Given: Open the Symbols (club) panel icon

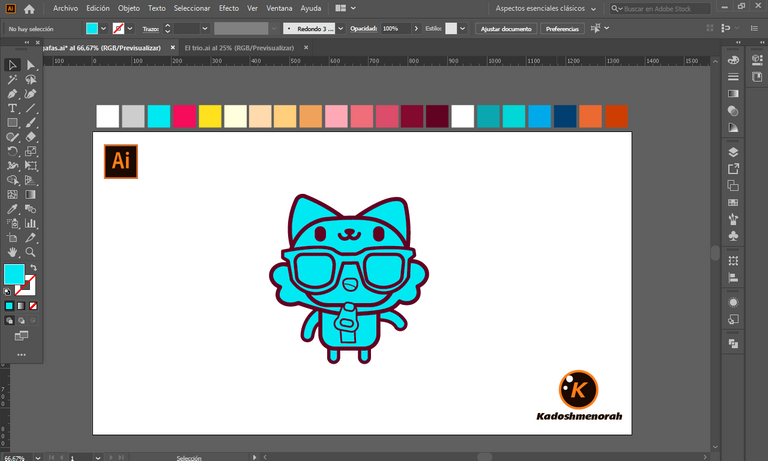Looking at the screenshot, I should point(733,236).
